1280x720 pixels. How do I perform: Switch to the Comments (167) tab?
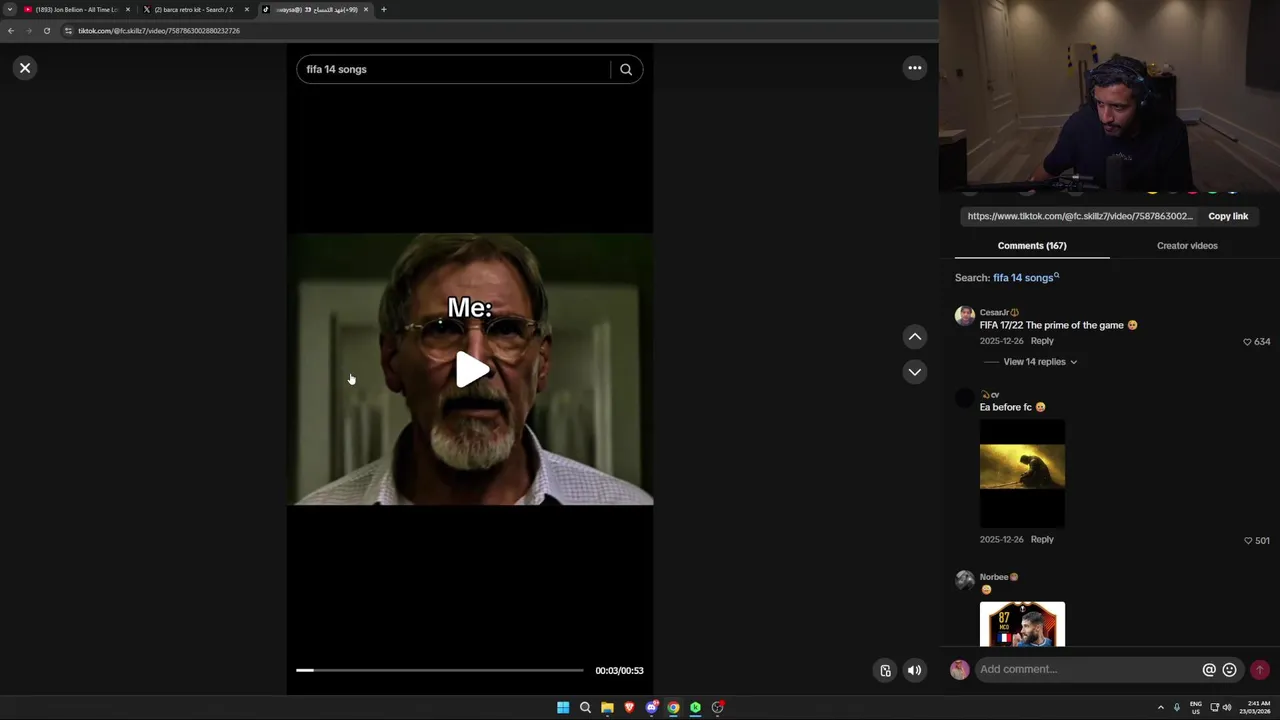[x=1032, y=246]
